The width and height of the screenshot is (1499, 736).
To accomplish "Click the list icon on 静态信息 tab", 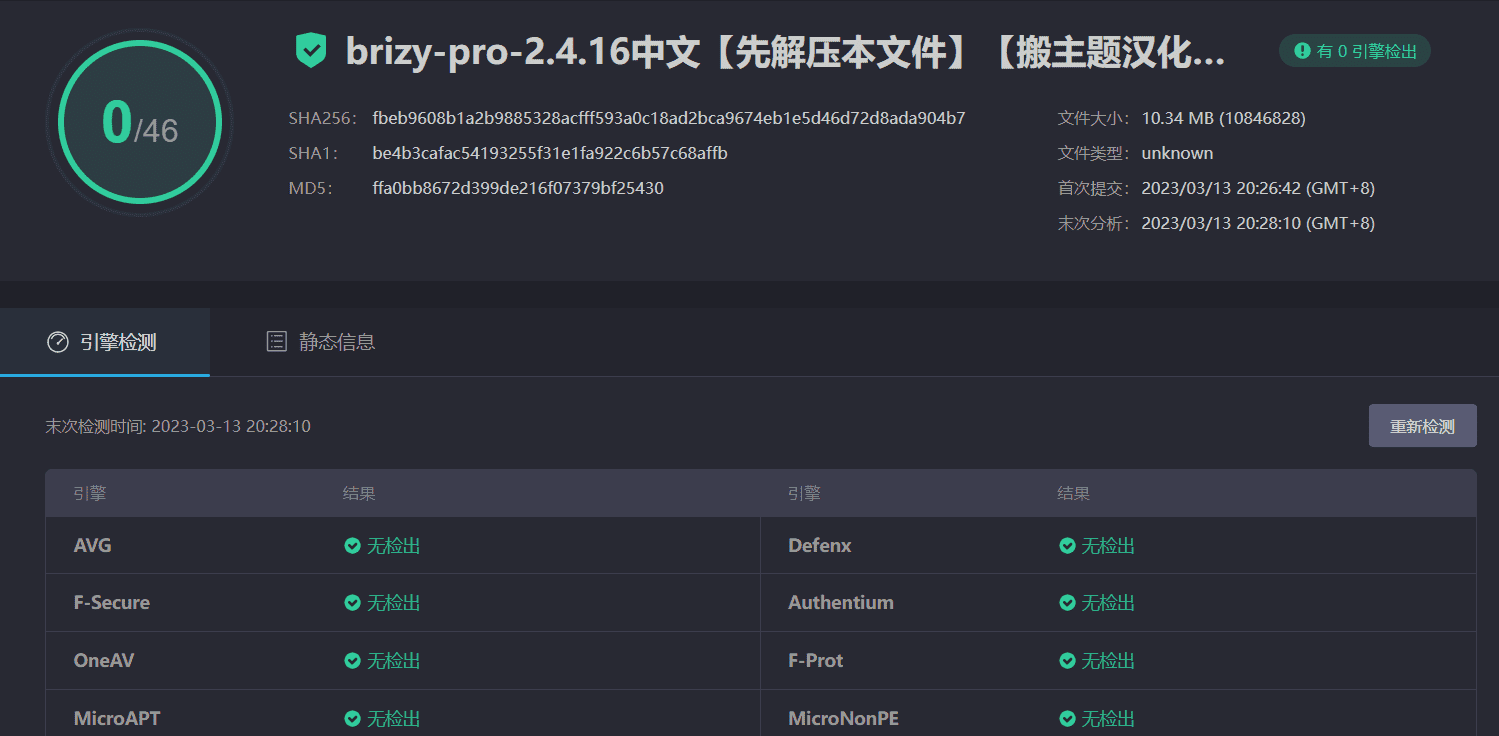I will [276, 342].
